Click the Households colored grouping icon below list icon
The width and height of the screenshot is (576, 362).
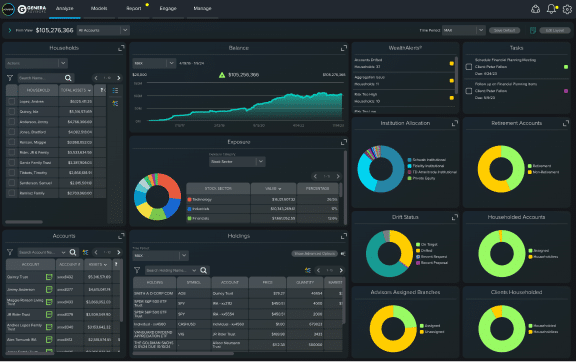pos(115,103)
